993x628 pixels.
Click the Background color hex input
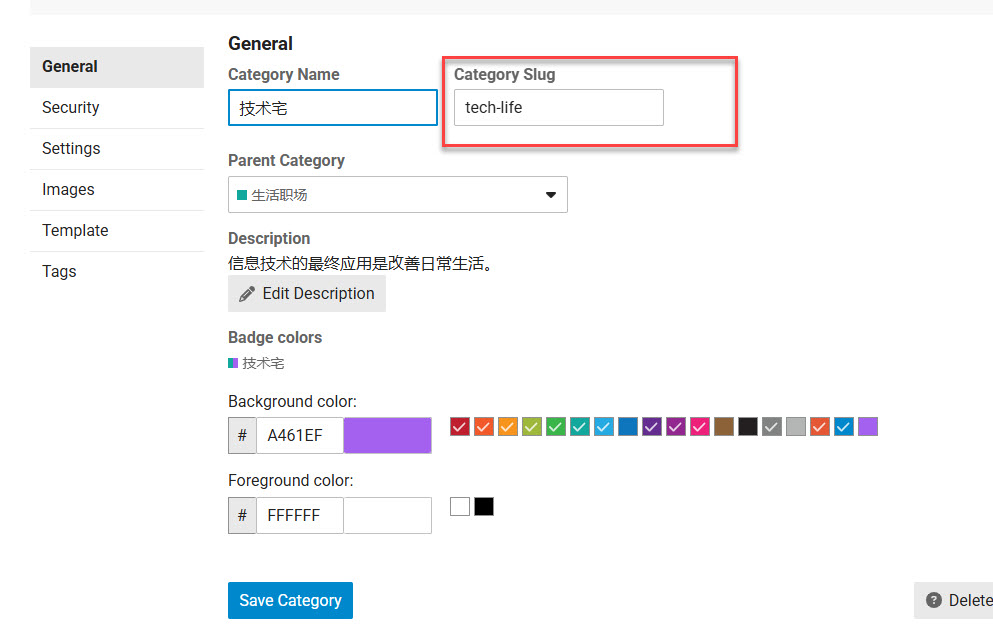tap(299, 436)
